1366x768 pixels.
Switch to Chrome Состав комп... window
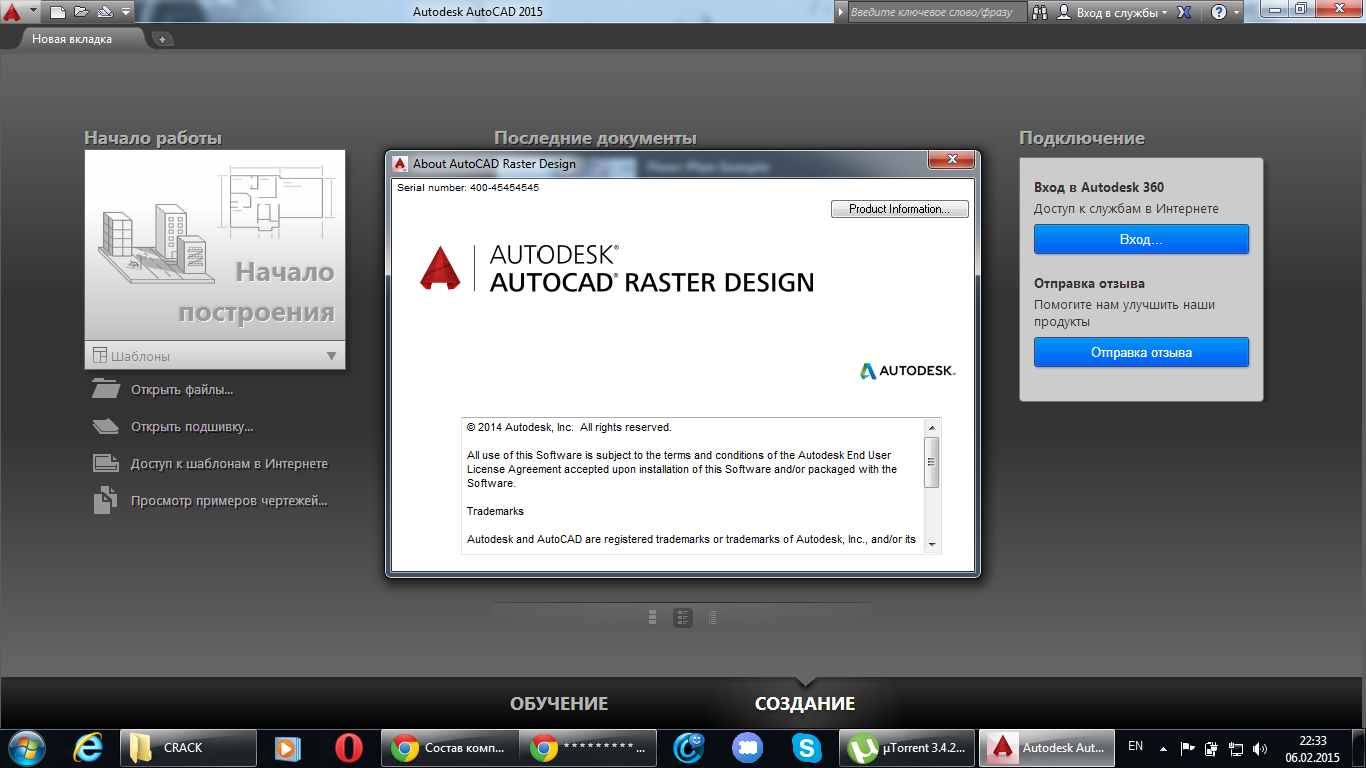coord(450,747)
